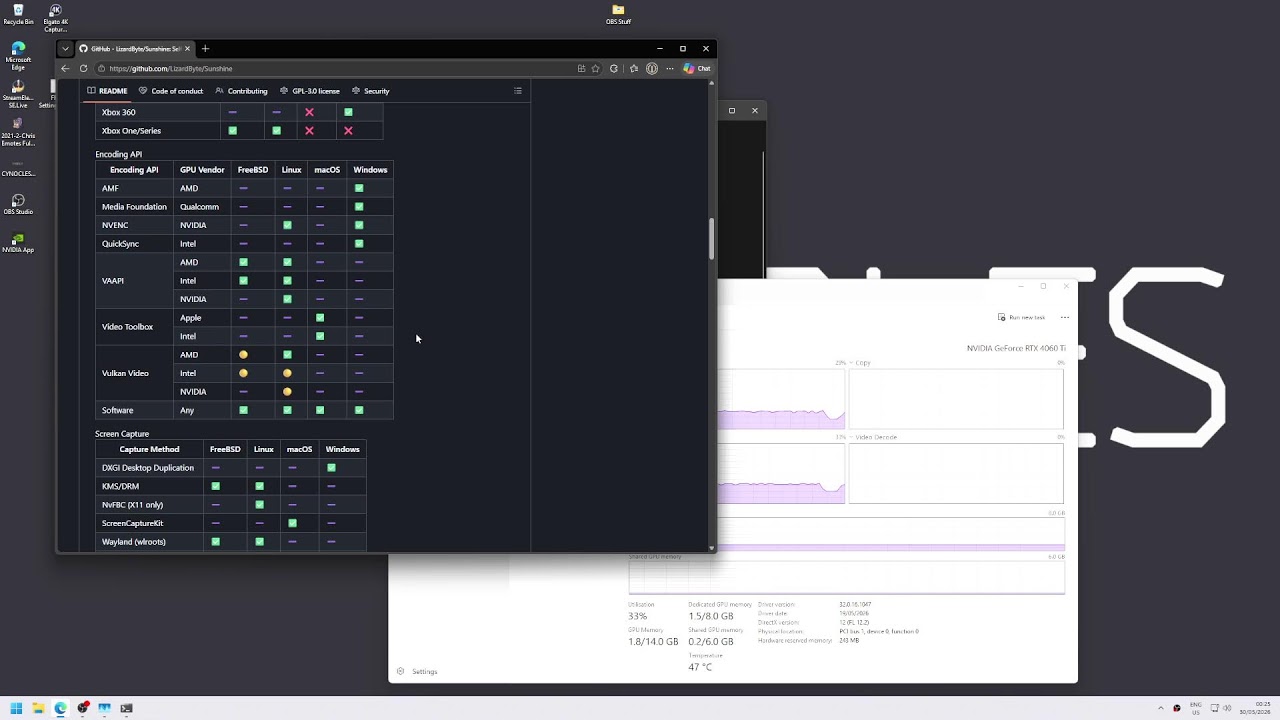Viewport: 1280px width, 720px height.
Task: Switch to Edge on the taskbar
Action: (60, 708)
